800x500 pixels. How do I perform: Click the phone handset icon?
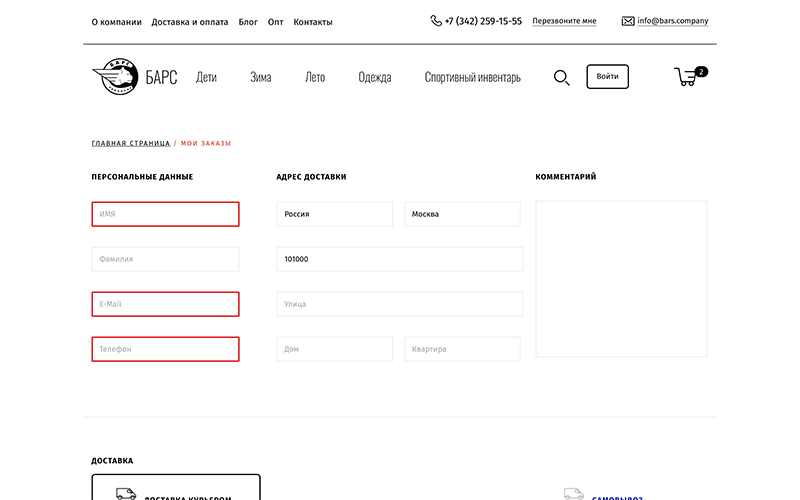tap(436, 20)
